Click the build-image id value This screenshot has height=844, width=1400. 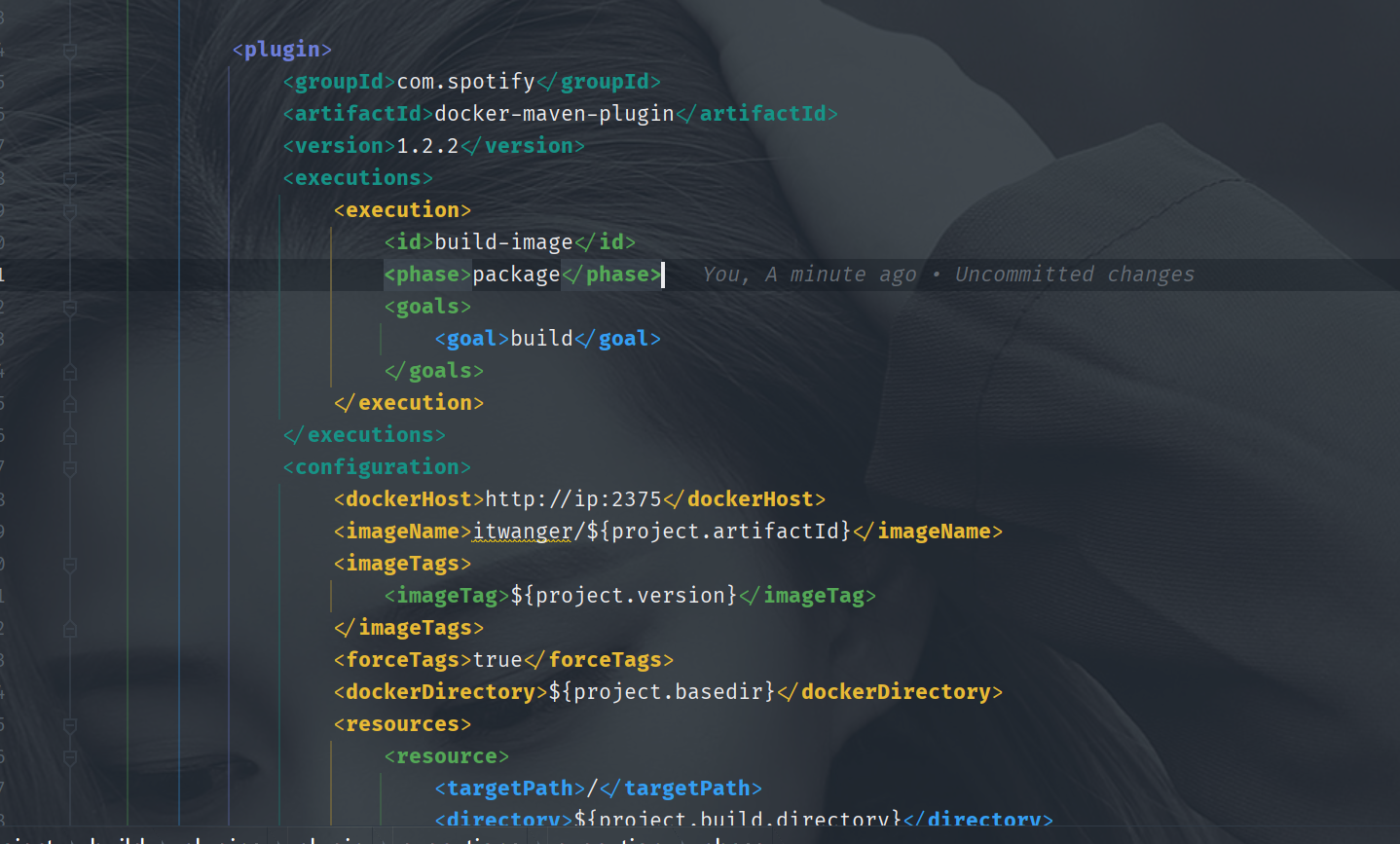(x=503, y=242)
